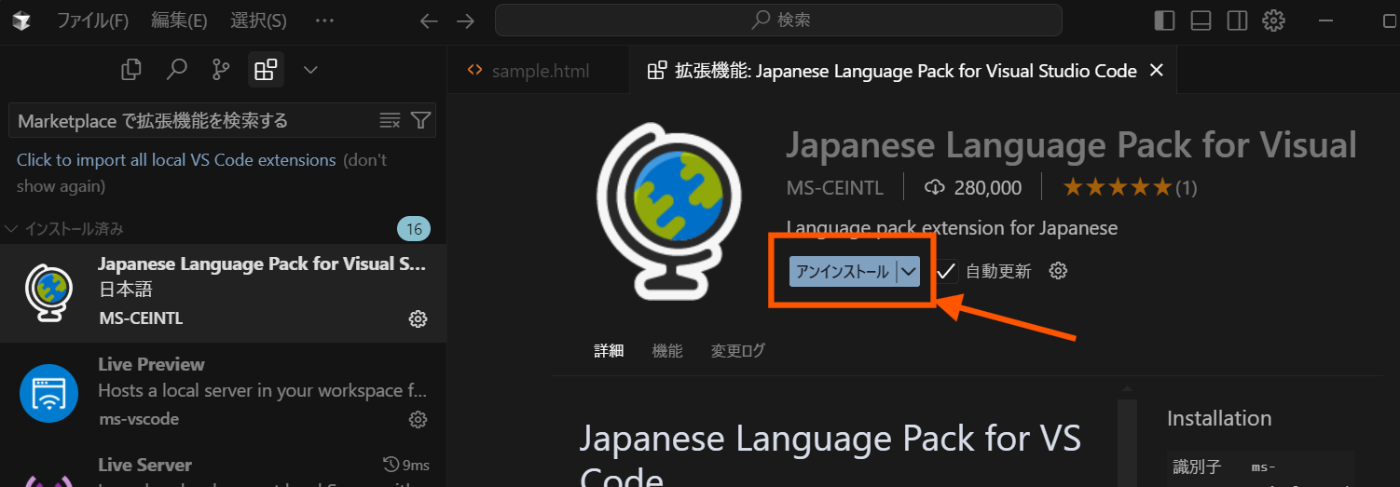Select the Extensions view icon

(x=266, y=70)
